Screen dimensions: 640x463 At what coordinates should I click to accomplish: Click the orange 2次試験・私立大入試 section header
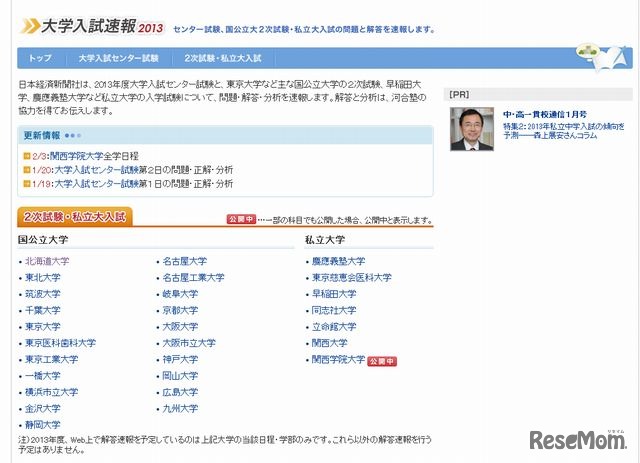click(75, 217)
